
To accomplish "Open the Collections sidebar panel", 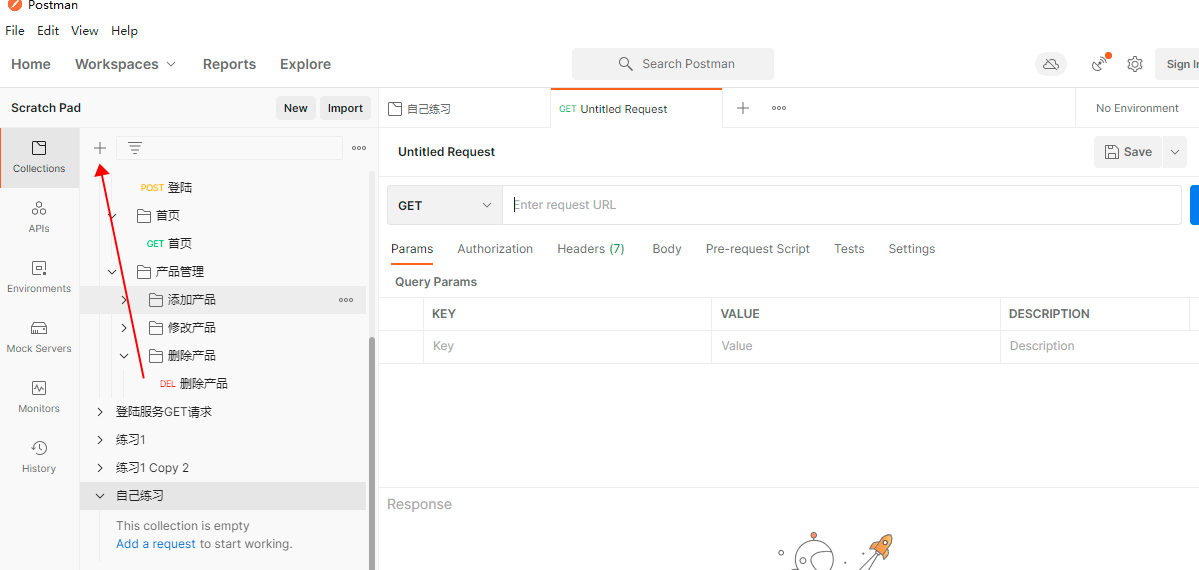I will (x=39, y=158).
